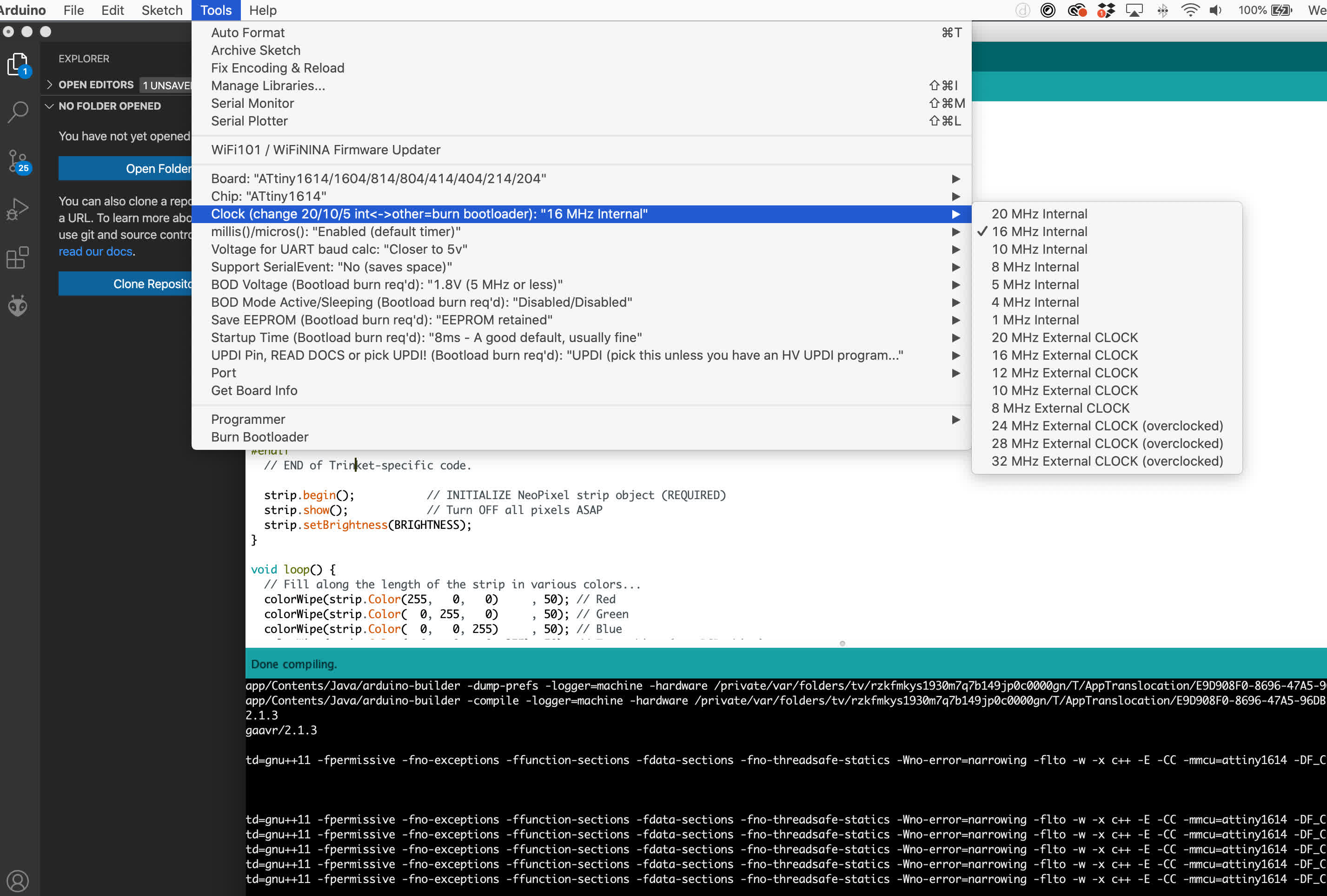Open the AirPlay display menu icon

[1135, 10]
